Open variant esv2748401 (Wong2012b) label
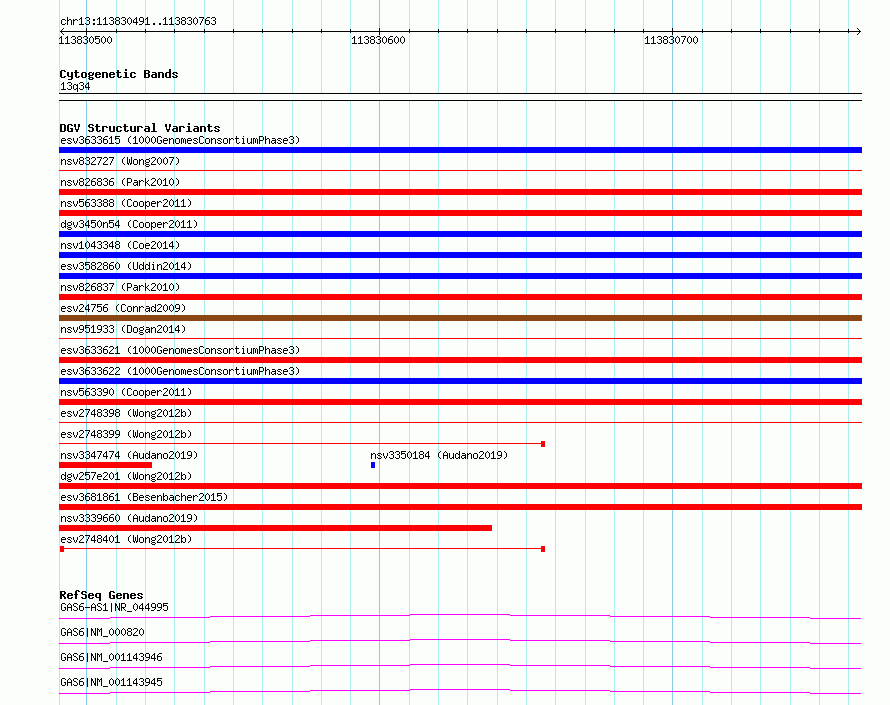 point(126,539)
